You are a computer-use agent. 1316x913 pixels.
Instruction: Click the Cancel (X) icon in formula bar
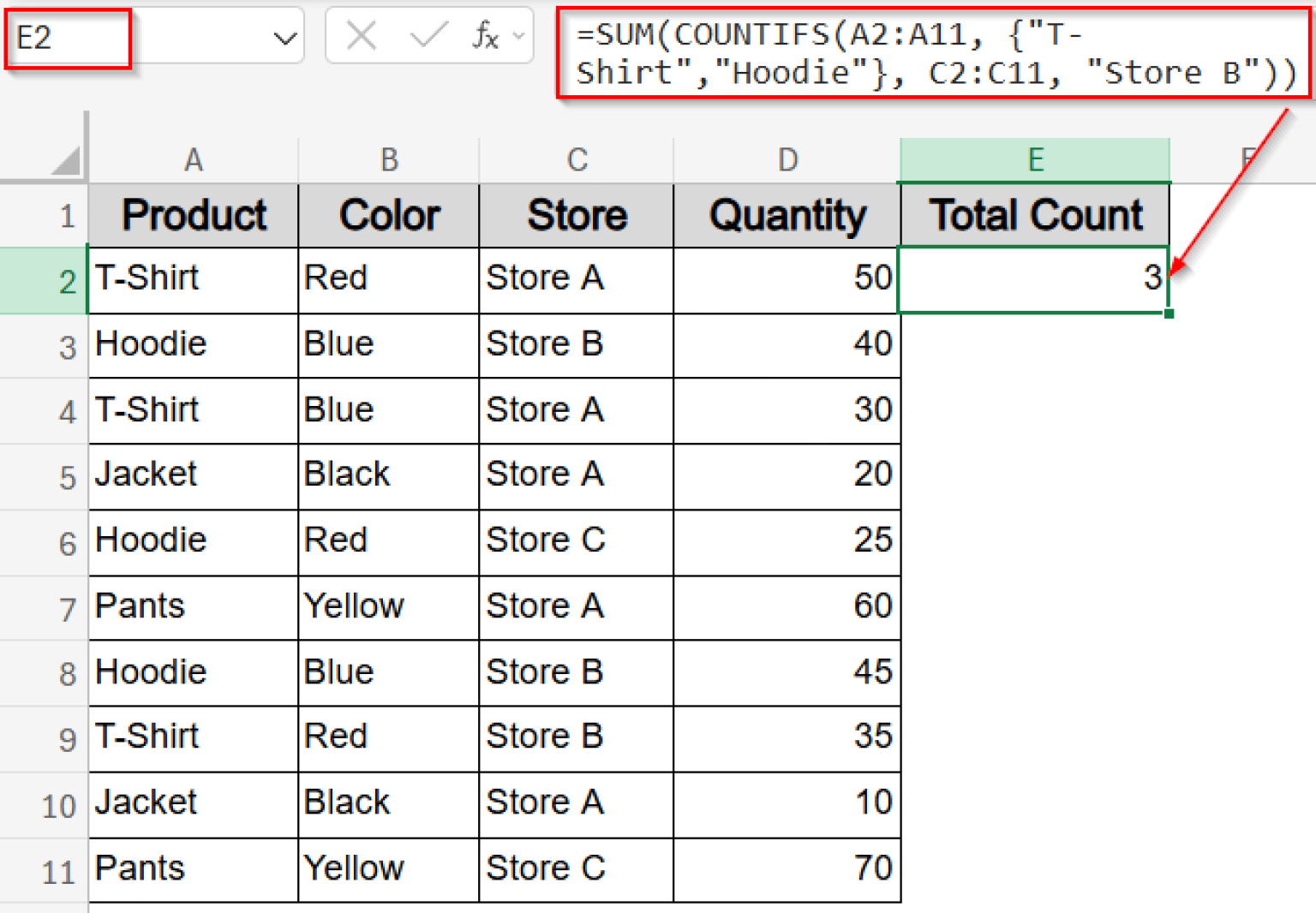(361, 35)
